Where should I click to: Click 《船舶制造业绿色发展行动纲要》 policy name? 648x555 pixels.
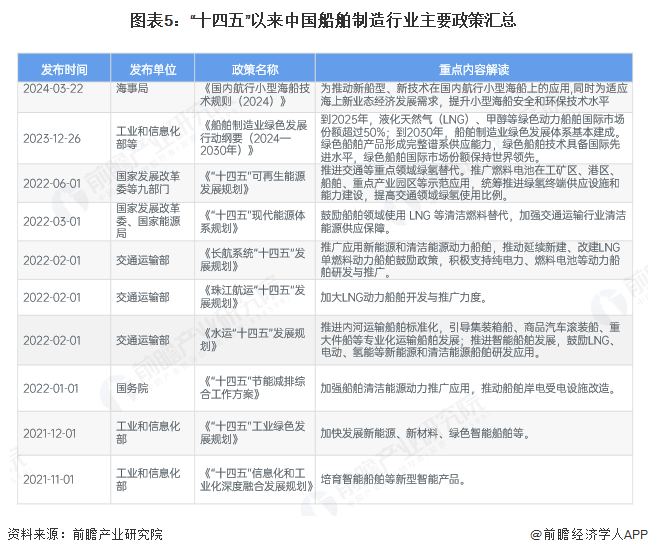click(255, 138)
